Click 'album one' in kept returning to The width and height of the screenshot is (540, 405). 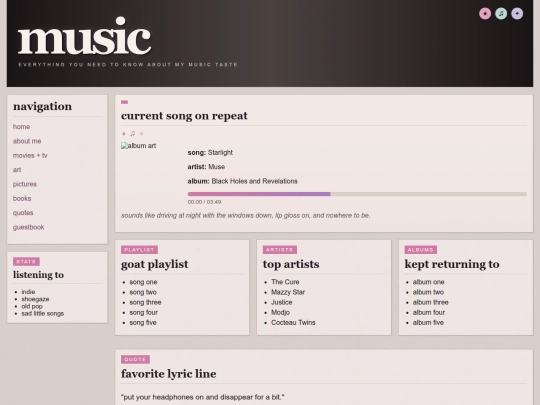(428, 282)
